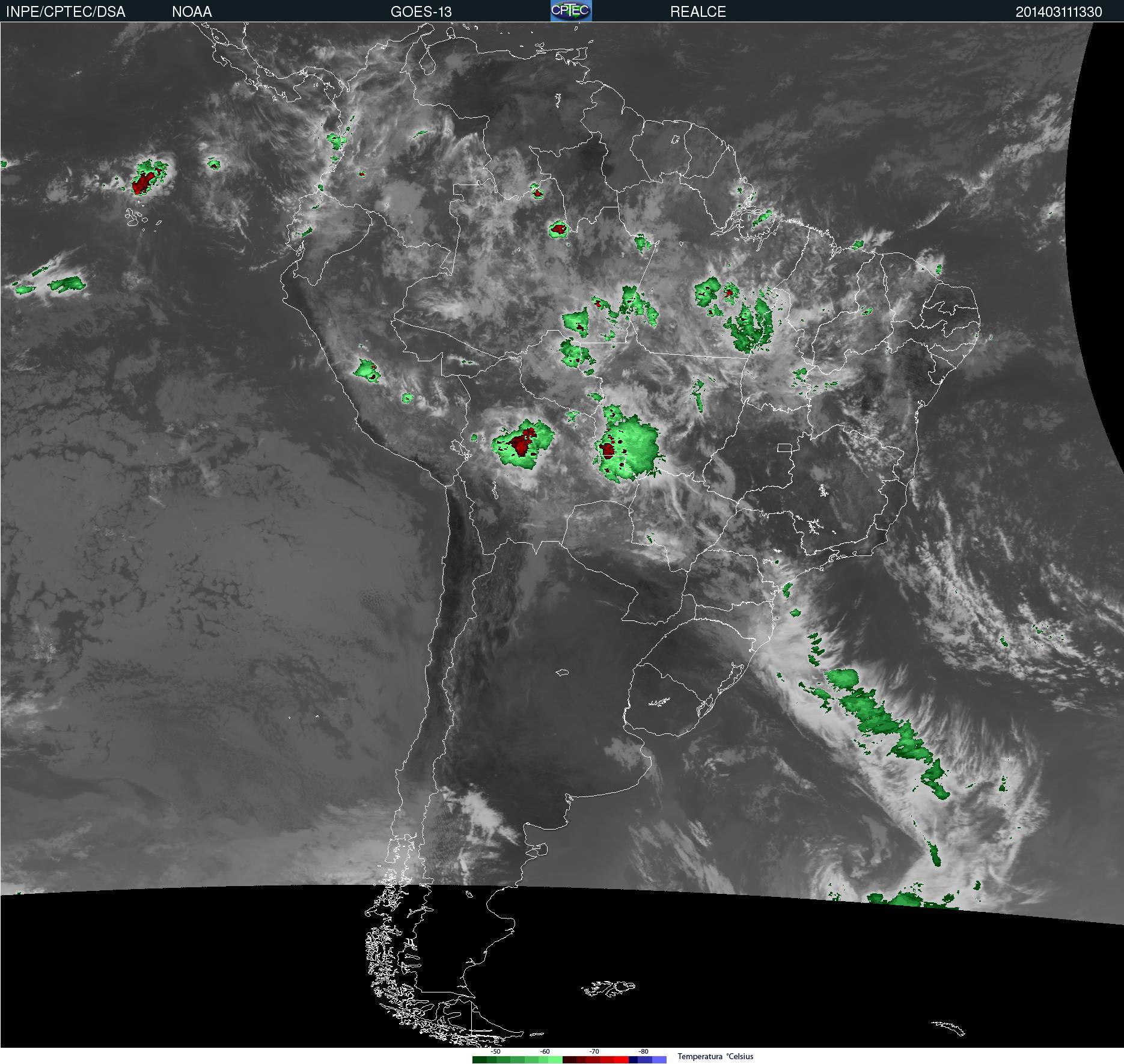Click the -80 temperature scale label
The image size is (1124, 1064).
pos(643,1051)
